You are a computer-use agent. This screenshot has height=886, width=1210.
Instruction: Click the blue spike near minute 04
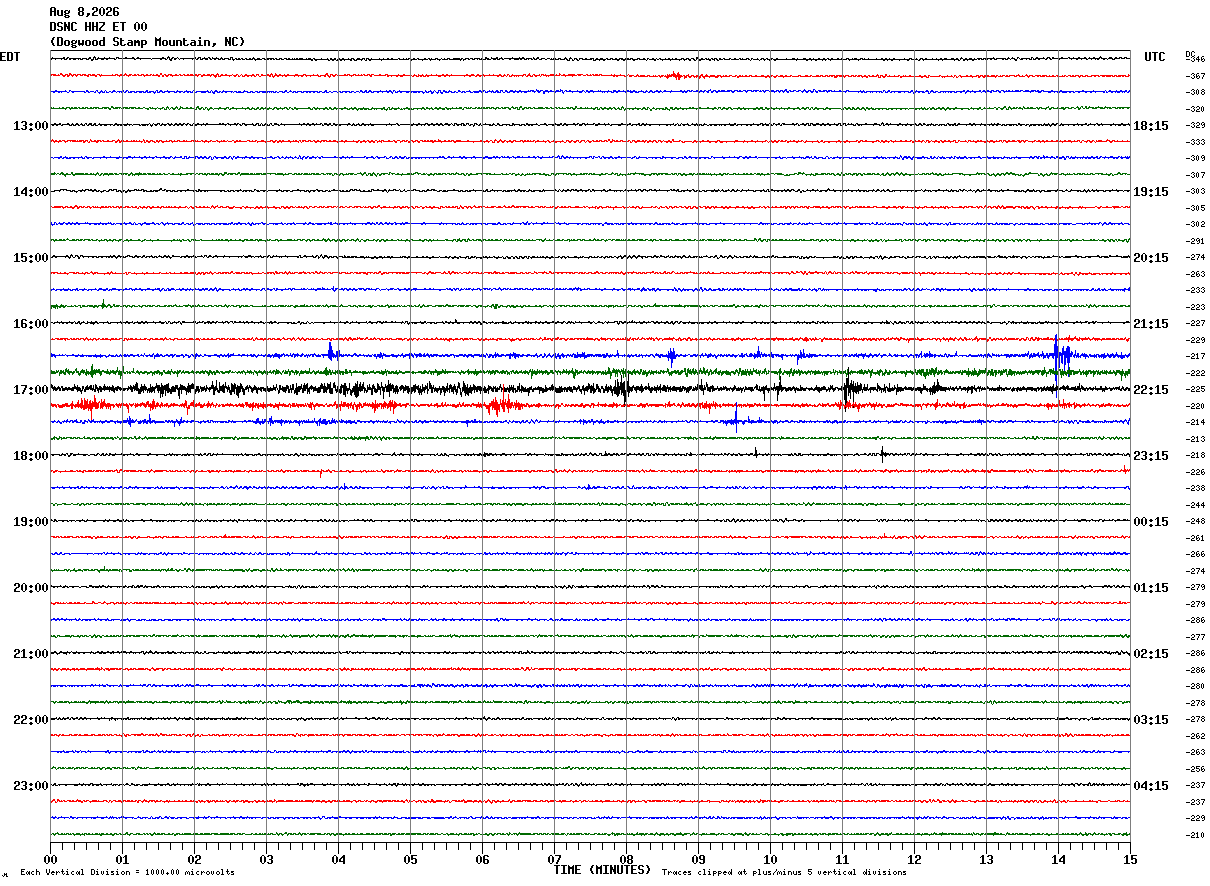click(331, 351)
